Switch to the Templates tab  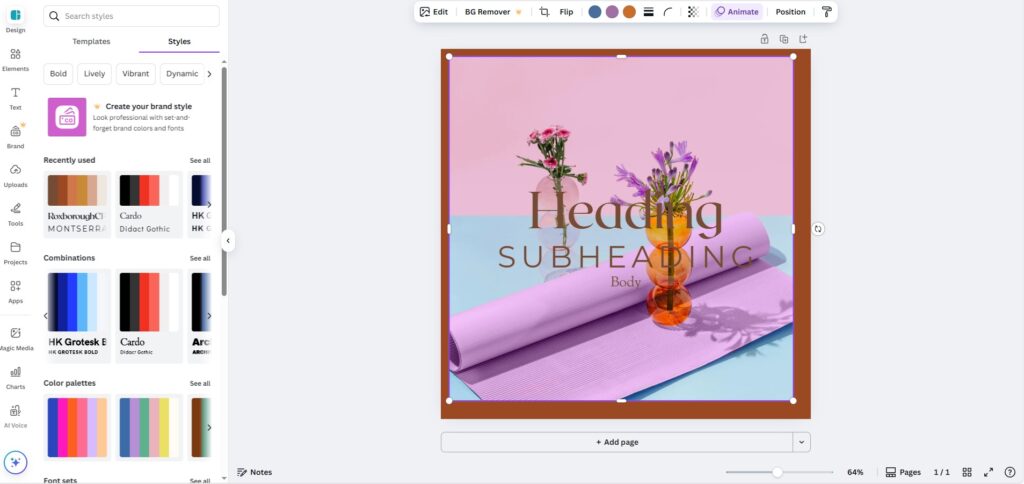point(91,41)
